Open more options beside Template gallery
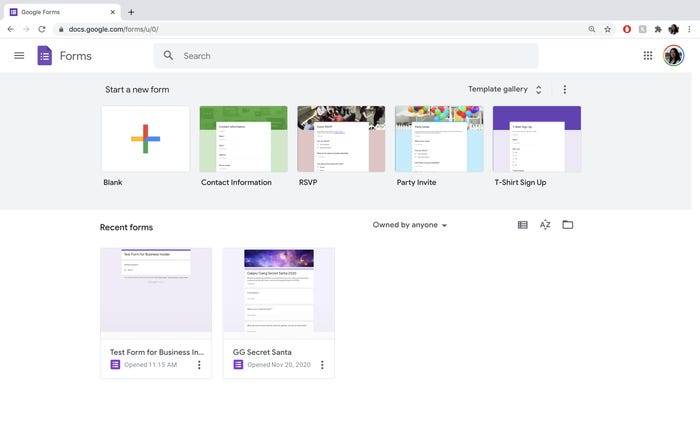The width and height of the screenshot is (700, 438). (564, 90)
